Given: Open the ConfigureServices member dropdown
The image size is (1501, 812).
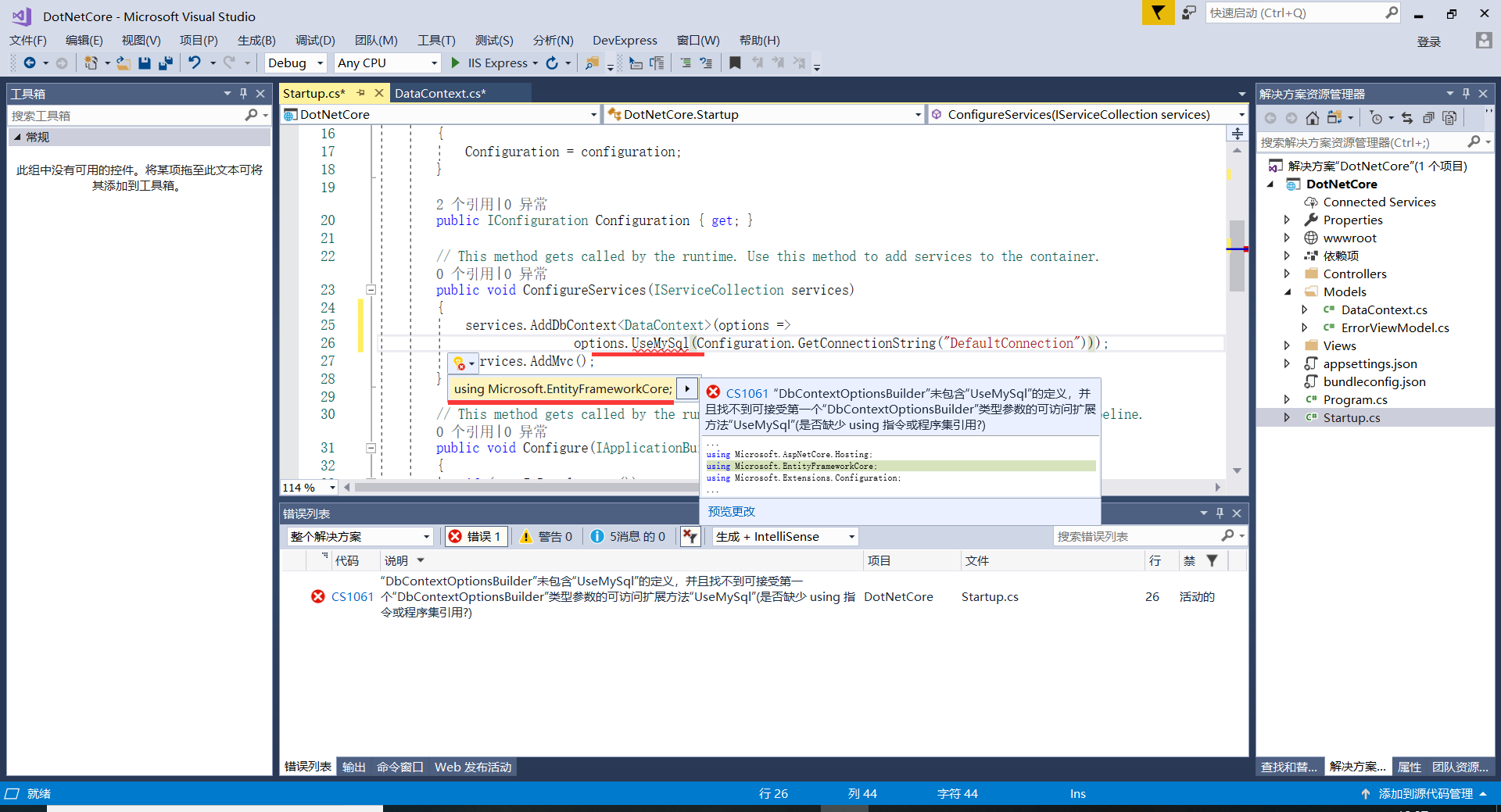Looking at the screenshot, I should click(1087, 114).
